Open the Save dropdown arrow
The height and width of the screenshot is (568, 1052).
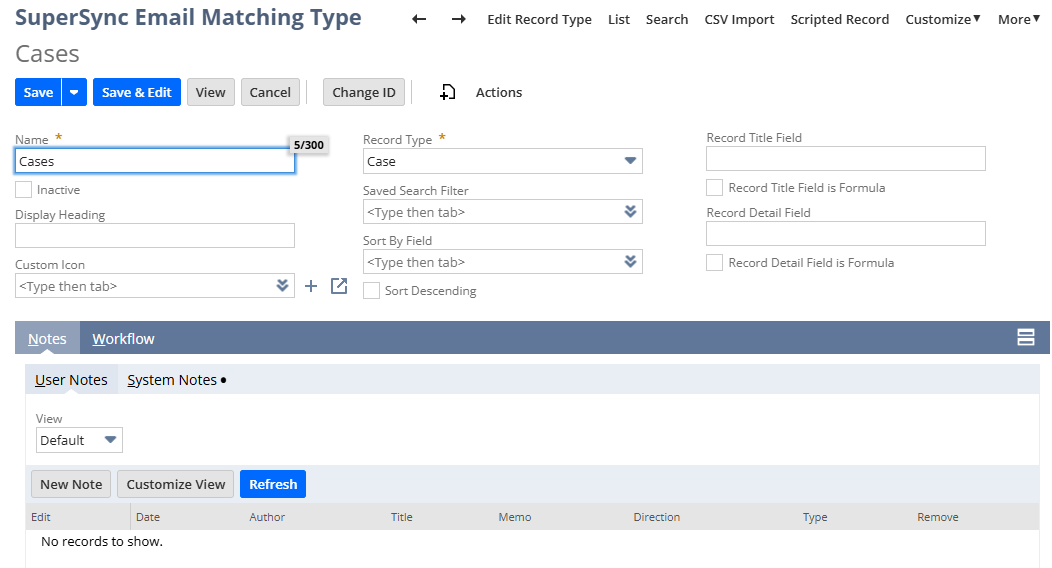(x=74, y=93)
